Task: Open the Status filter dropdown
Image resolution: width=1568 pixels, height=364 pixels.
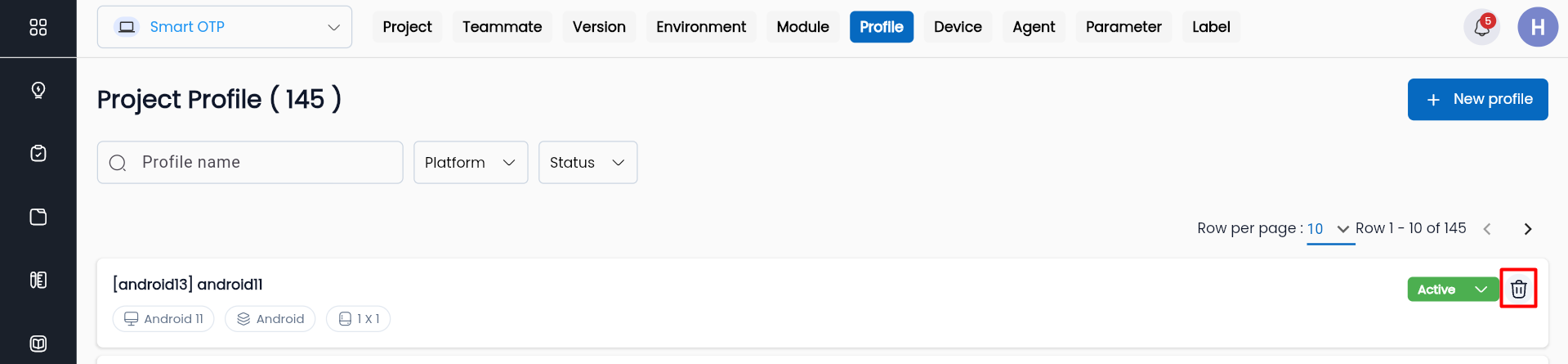Action: pos(587,162)
